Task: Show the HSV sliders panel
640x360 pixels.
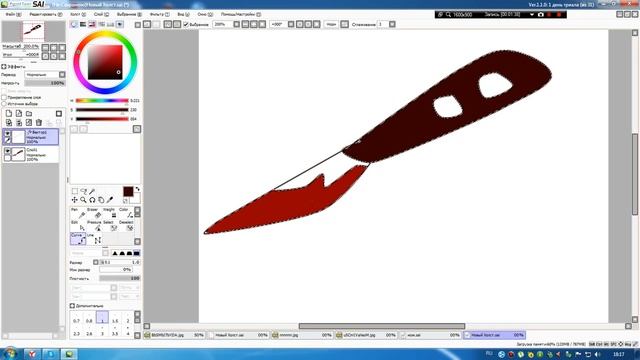Action: point(92,24)
